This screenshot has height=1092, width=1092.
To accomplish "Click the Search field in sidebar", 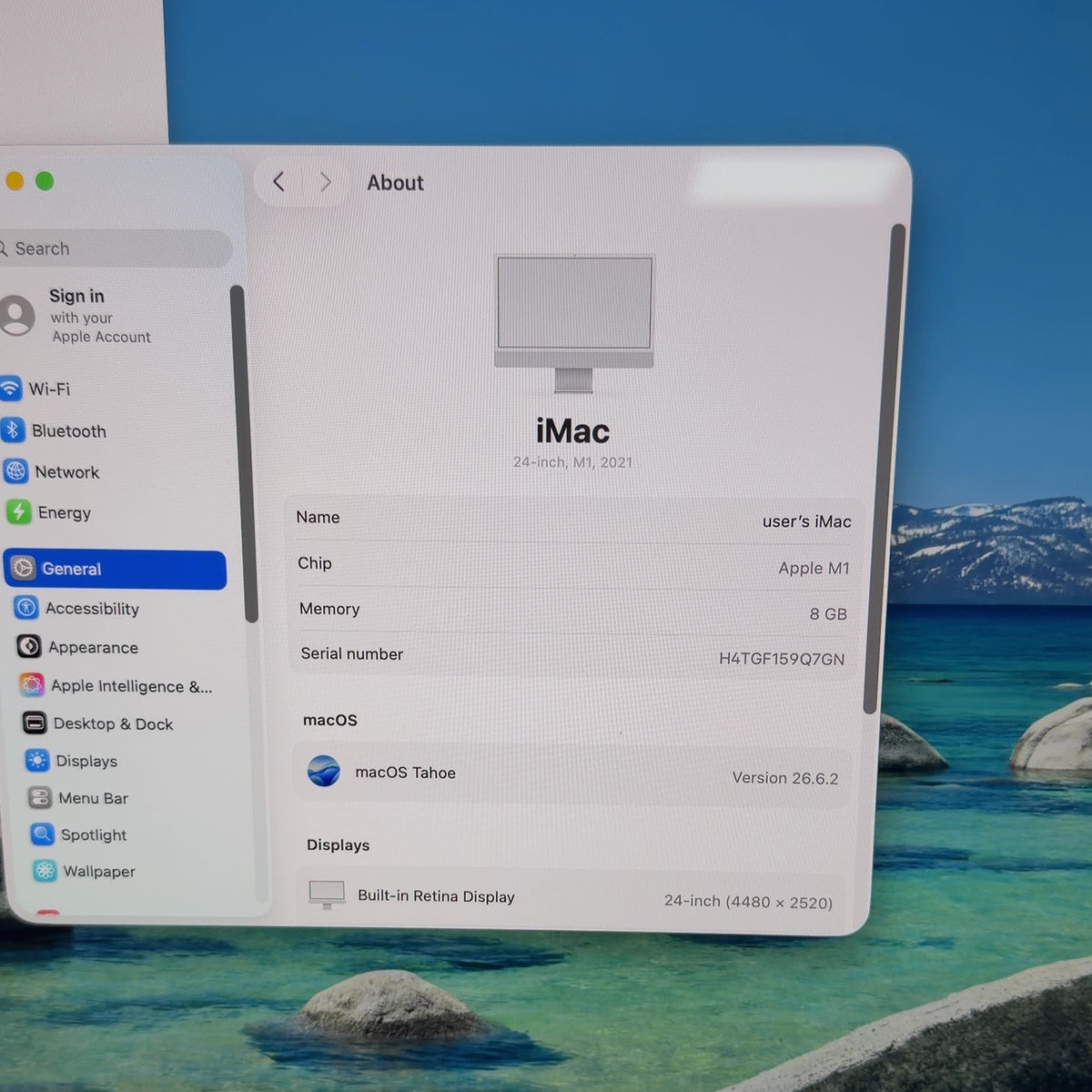I will click(115, 248).
